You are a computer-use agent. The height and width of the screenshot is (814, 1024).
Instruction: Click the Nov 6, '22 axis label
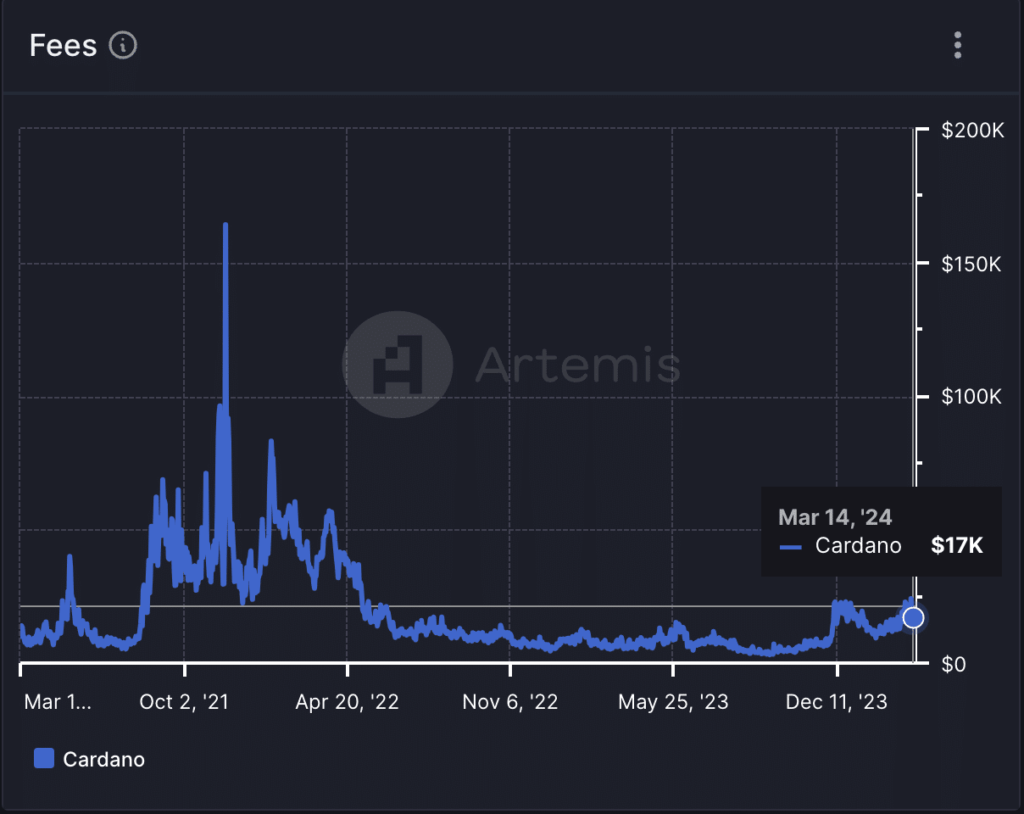[510, 702]
